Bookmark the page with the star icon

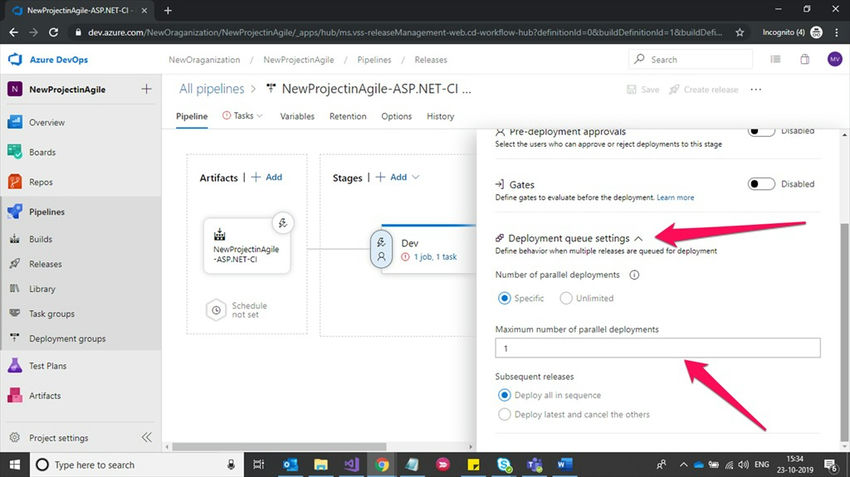(x=739, y=33)
